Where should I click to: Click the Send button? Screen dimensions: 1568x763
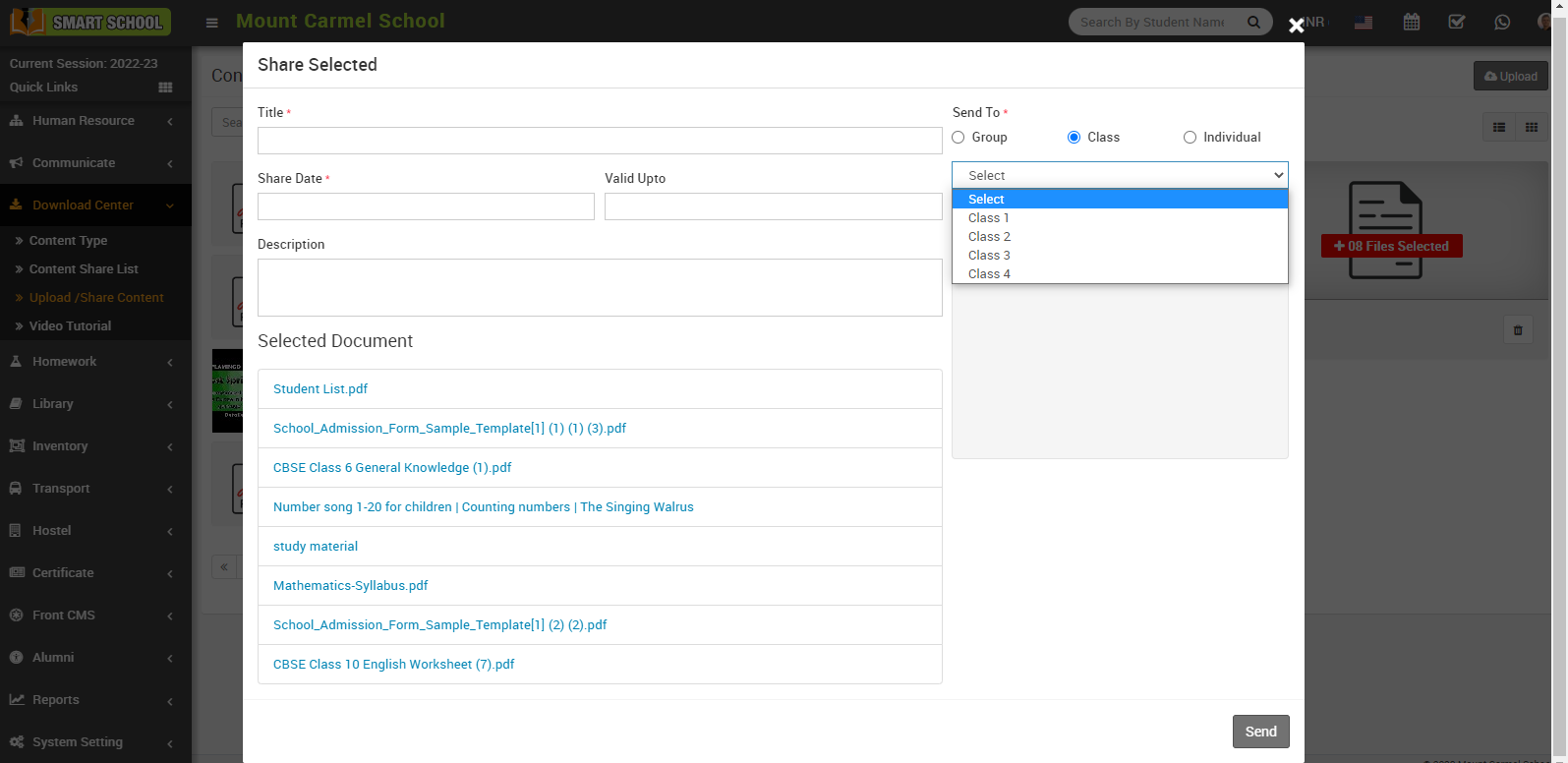[1260, 732]
